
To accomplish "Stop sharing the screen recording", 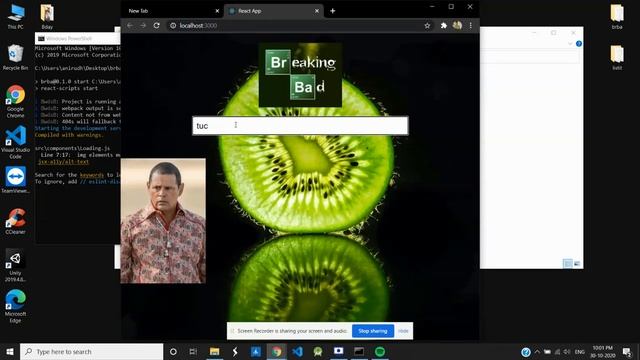I will tap(373, 331).
